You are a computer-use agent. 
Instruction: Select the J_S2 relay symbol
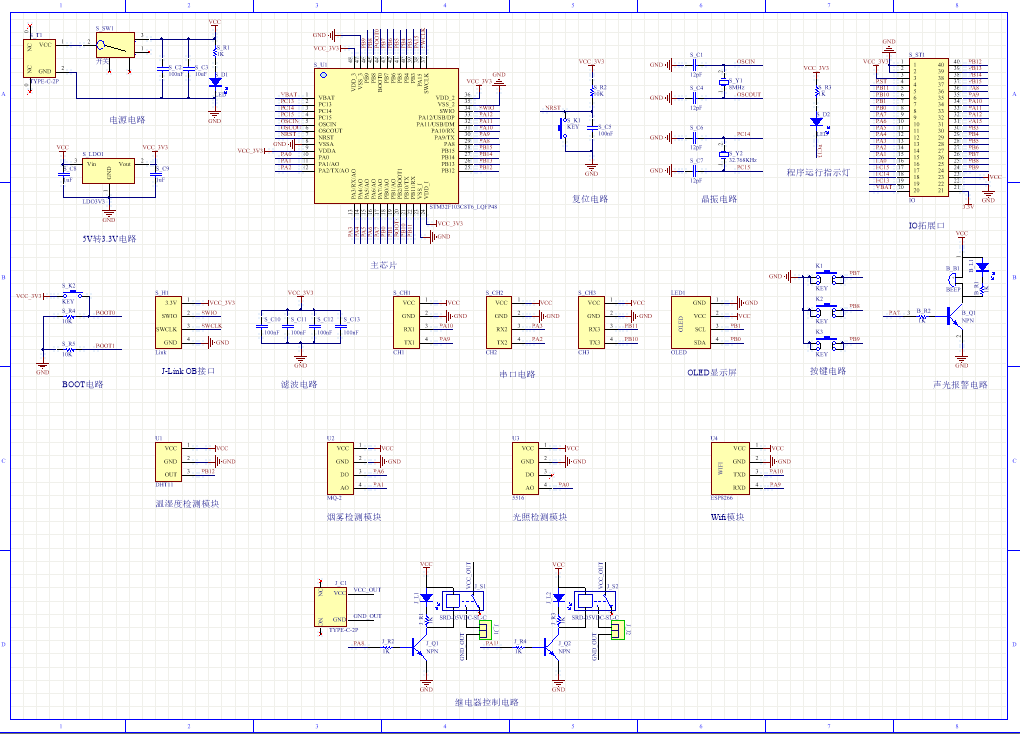click(595, 601)
